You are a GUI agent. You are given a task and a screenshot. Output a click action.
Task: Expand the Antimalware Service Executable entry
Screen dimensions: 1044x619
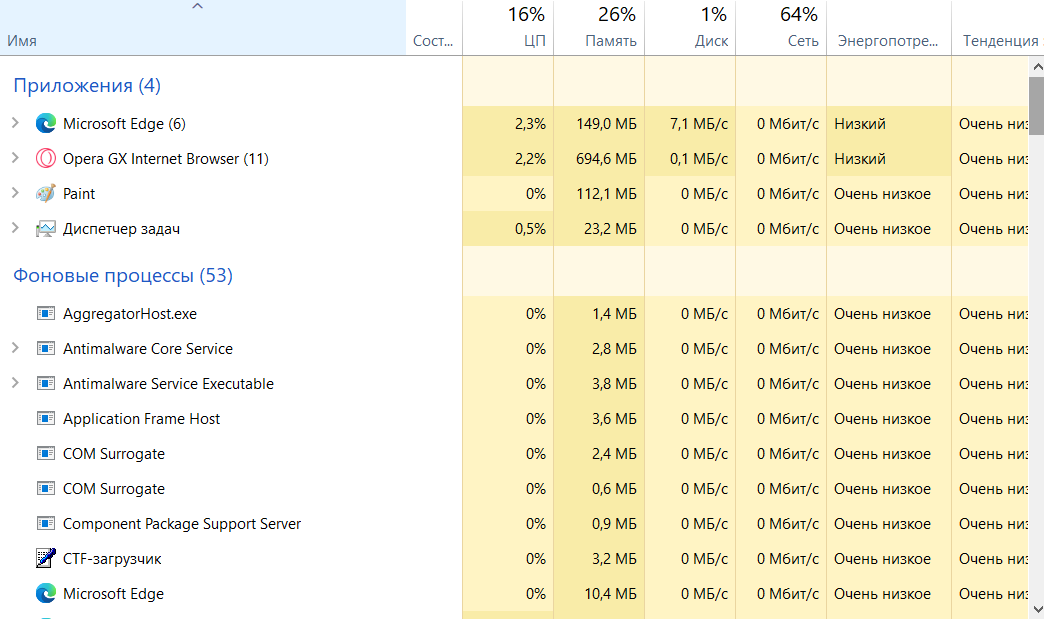[15, 384]
